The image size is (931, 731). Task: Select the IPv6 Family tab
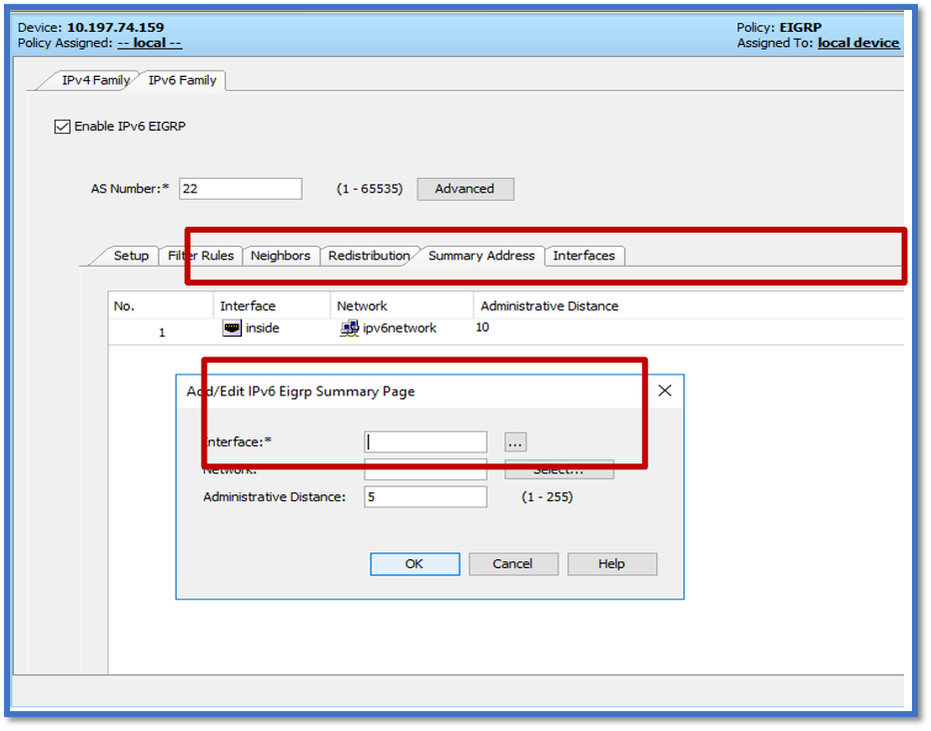[x=182, y=80]
